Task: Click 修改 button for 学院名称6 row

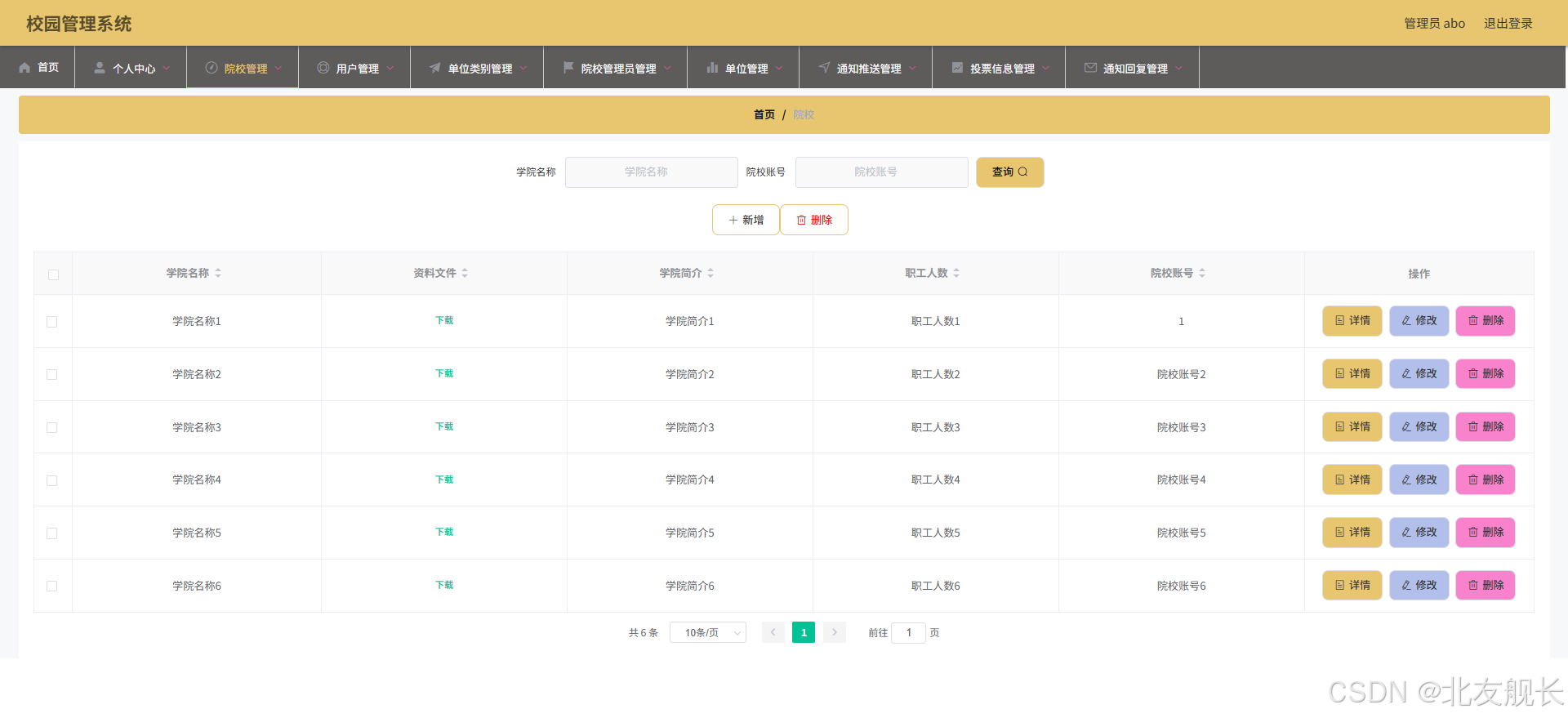Action: 1419,586
